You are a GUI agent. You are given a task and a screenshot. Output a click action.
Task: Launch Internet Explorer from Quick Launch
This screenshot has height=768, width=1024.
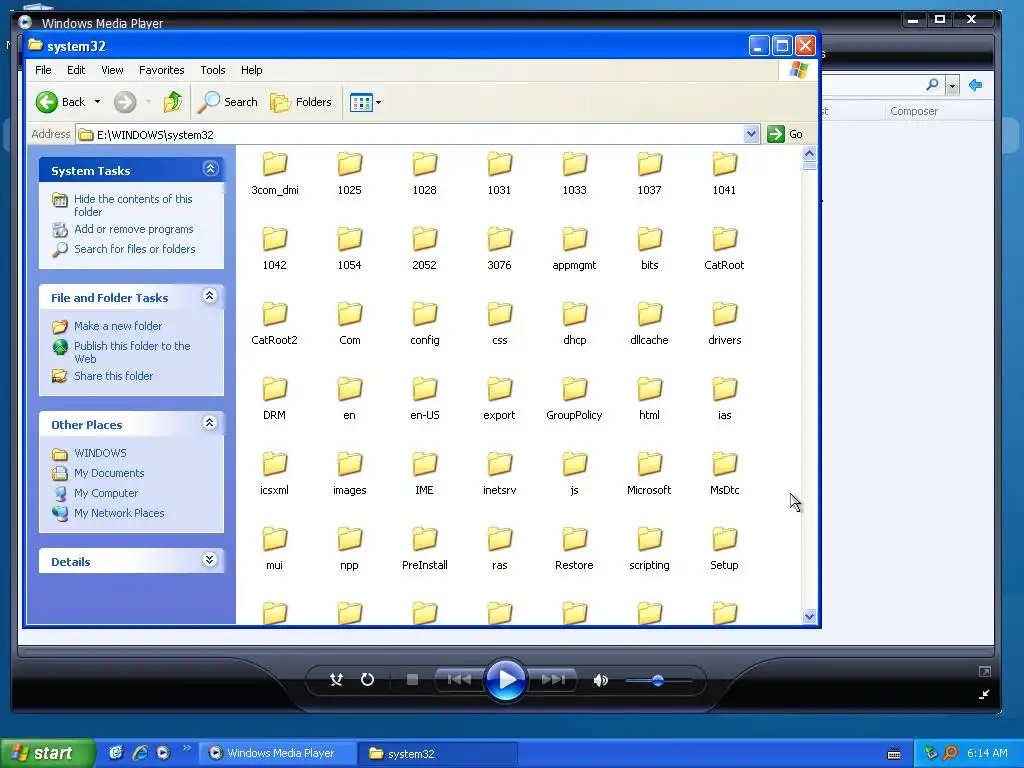click(140, 752)
